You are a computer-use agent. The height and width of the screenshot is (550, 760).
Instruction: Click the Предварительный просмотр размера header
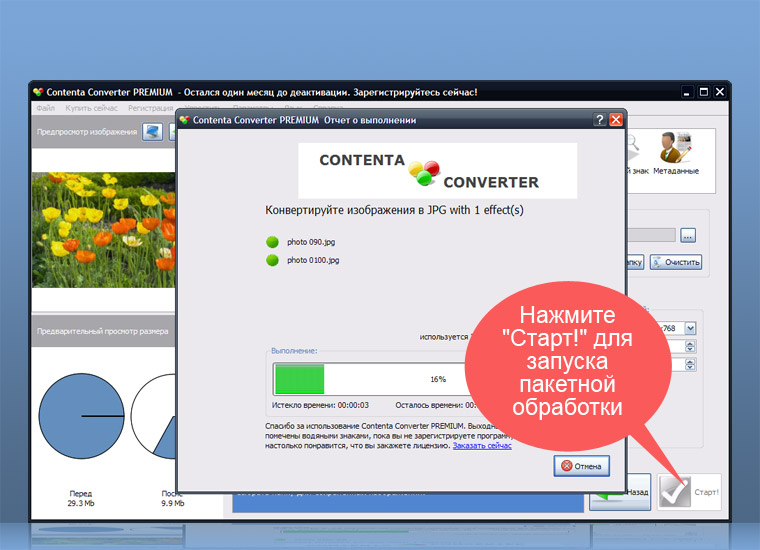(x=102, y=331)
